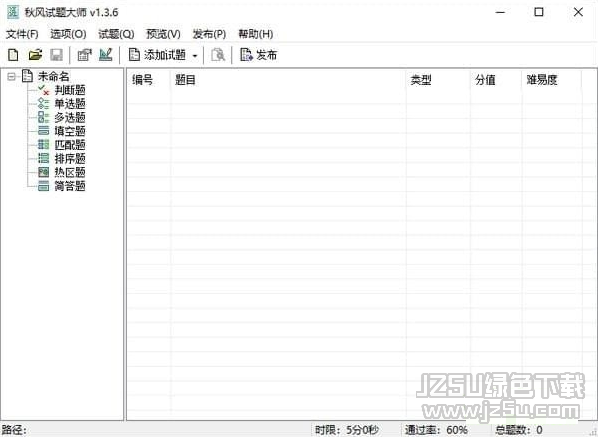Screen dimensions: 598x437
Task: Click the 单选题 icon in tree
Action: tap(43, 104)
